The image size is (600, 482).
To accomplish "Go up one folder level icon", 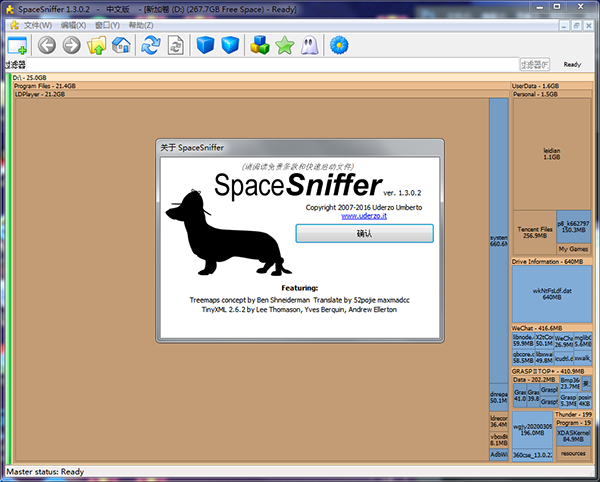I will pos(96,45).
